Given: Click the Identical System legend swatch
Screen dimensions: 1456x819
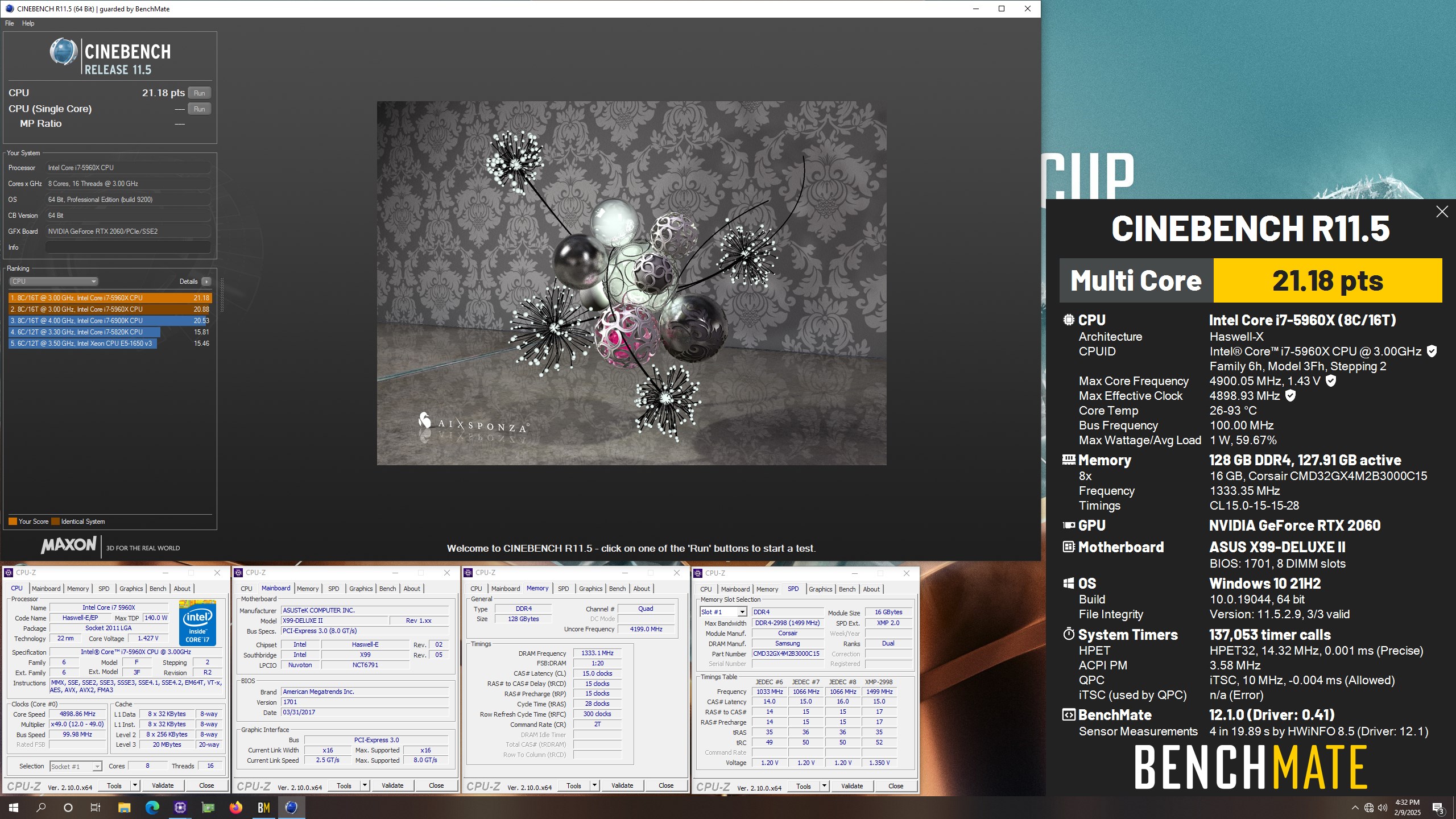Looking at the screenshot, I should 55,521.
